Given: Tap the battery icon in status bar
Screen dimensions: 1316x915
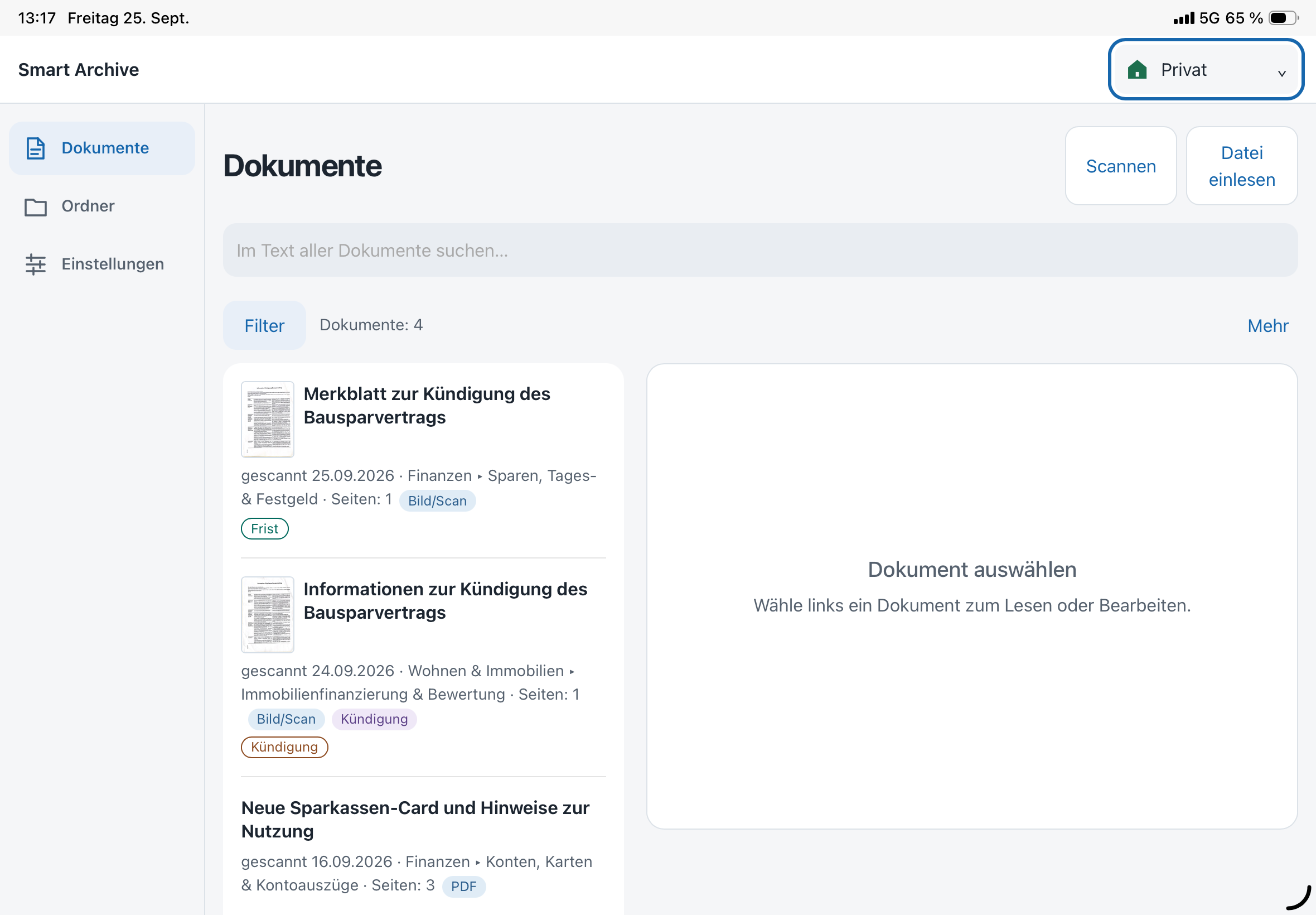Looking at the screenshot, I should point(1283,18).
